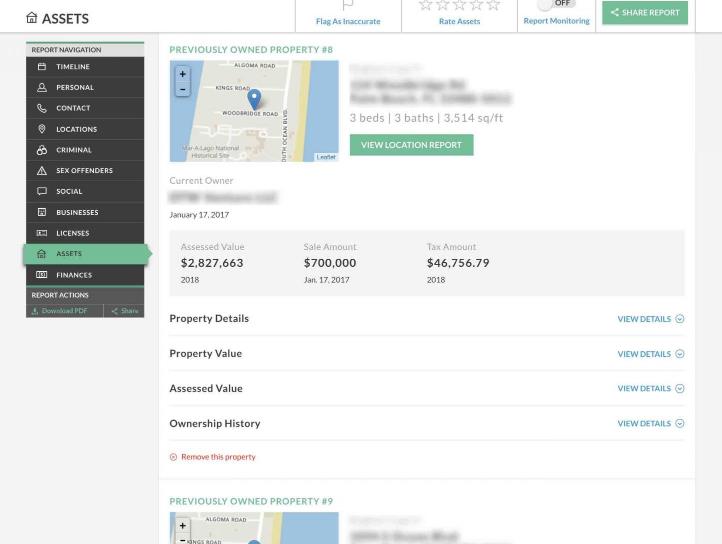The height and width of the screenshot is (544, 722).
Task: Click Previously Owned Property #8 heading
Action: tap(251, 50)
